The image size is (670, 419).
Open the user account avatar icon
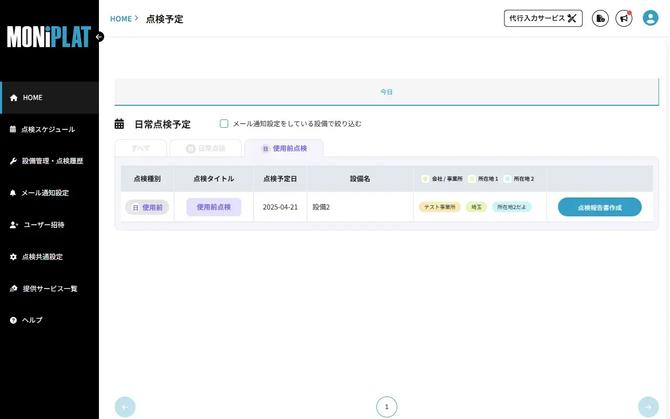[650, 18]
